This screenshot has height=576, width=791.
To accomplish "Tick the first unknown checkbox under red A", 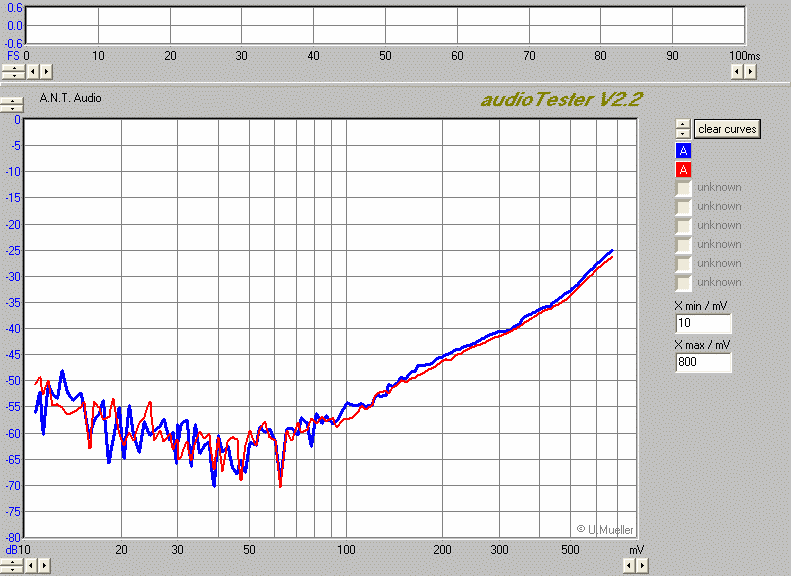I will [x=683, y=188].
